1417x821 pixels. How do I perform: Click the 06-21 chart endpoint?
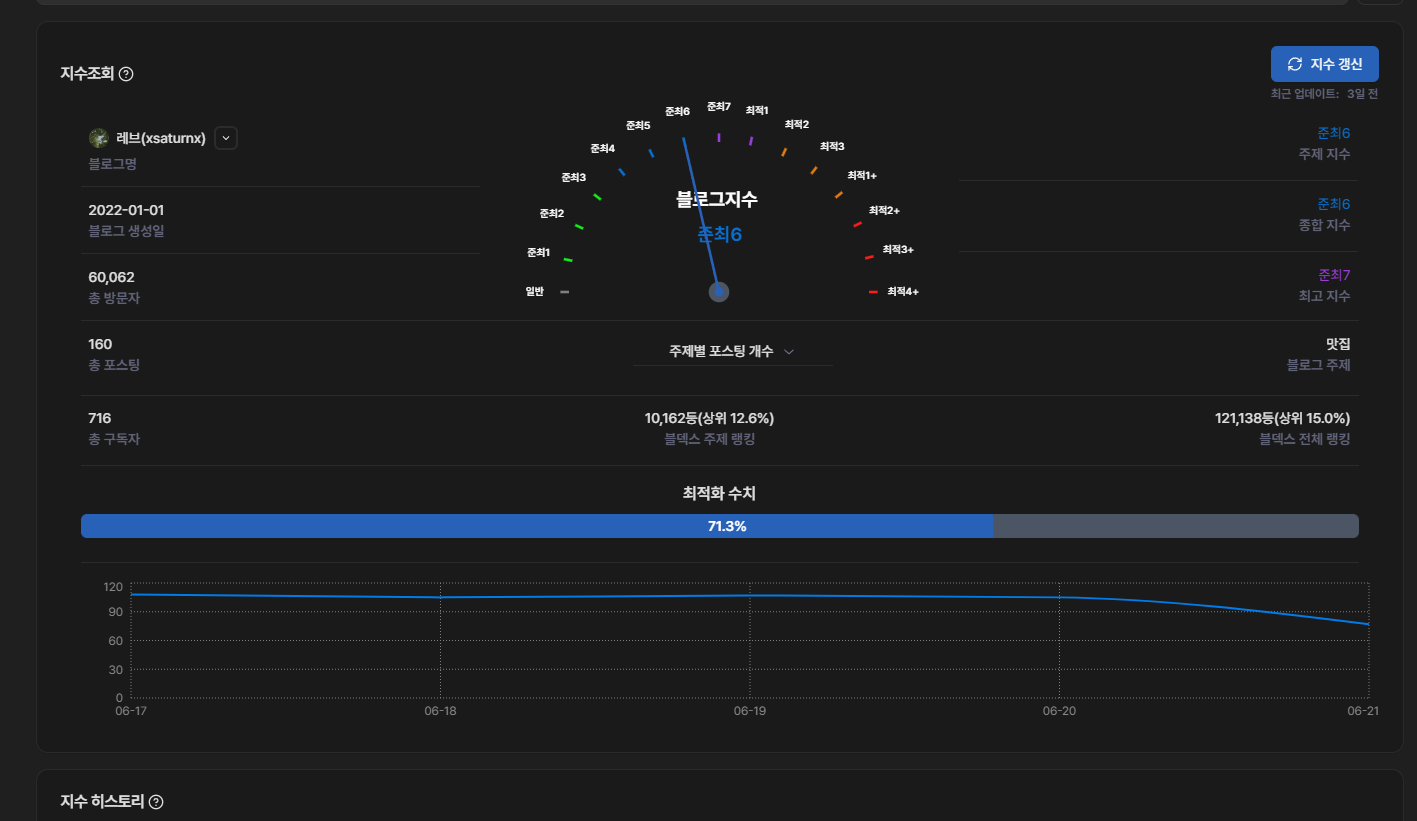[x=1367, y=624]
